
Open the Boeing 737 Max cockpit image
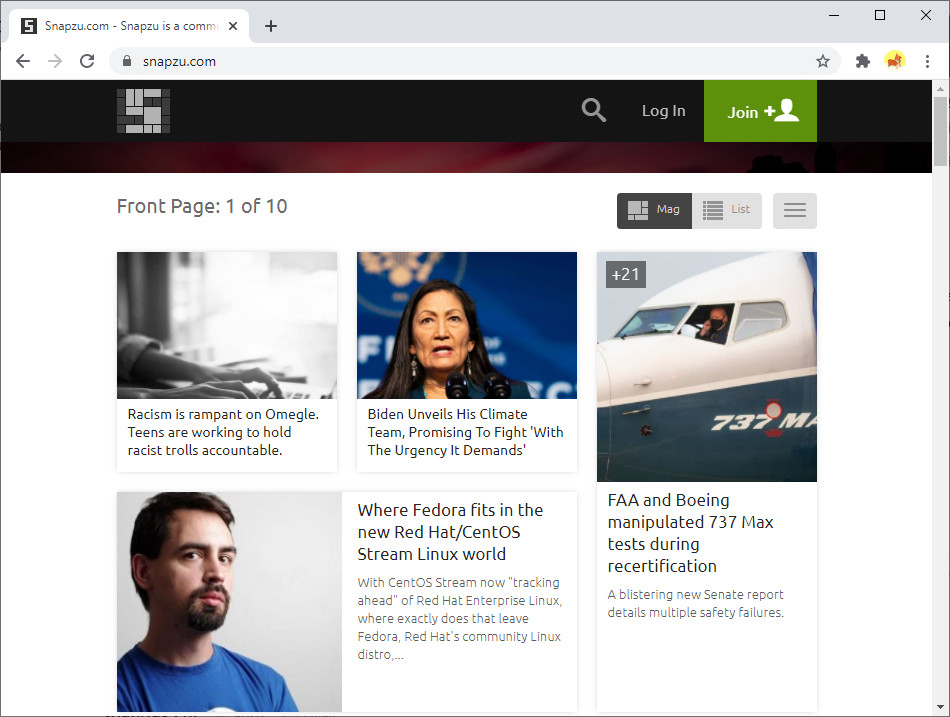pos(706,367)
